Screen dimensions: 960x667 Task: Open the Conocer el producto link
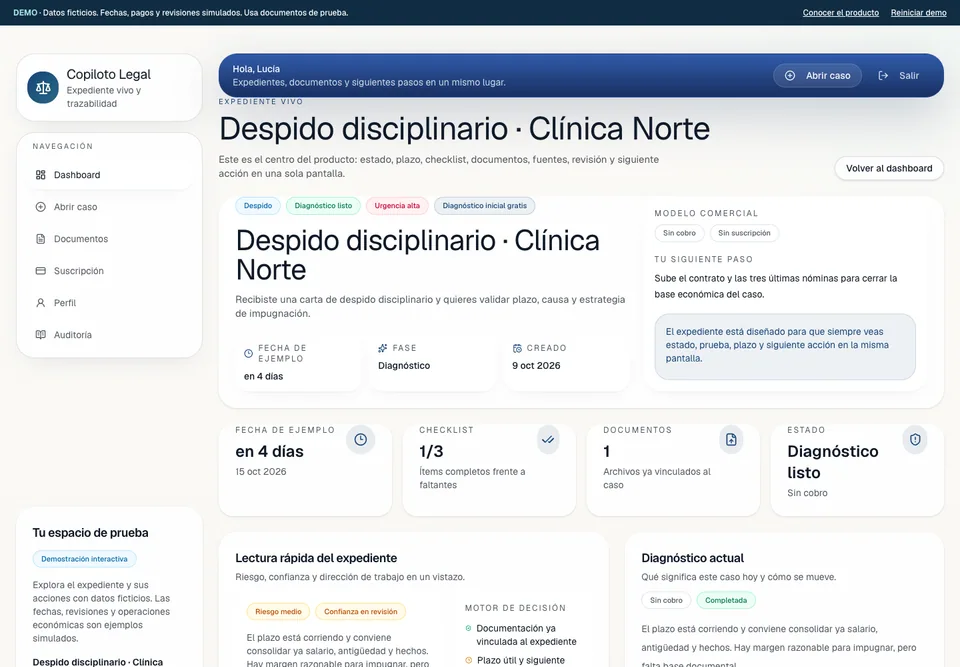(841, 13)
